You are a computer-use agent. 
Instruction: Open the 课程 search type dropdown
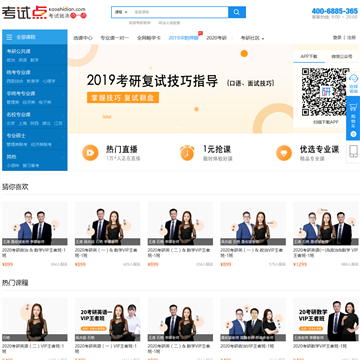121,12
